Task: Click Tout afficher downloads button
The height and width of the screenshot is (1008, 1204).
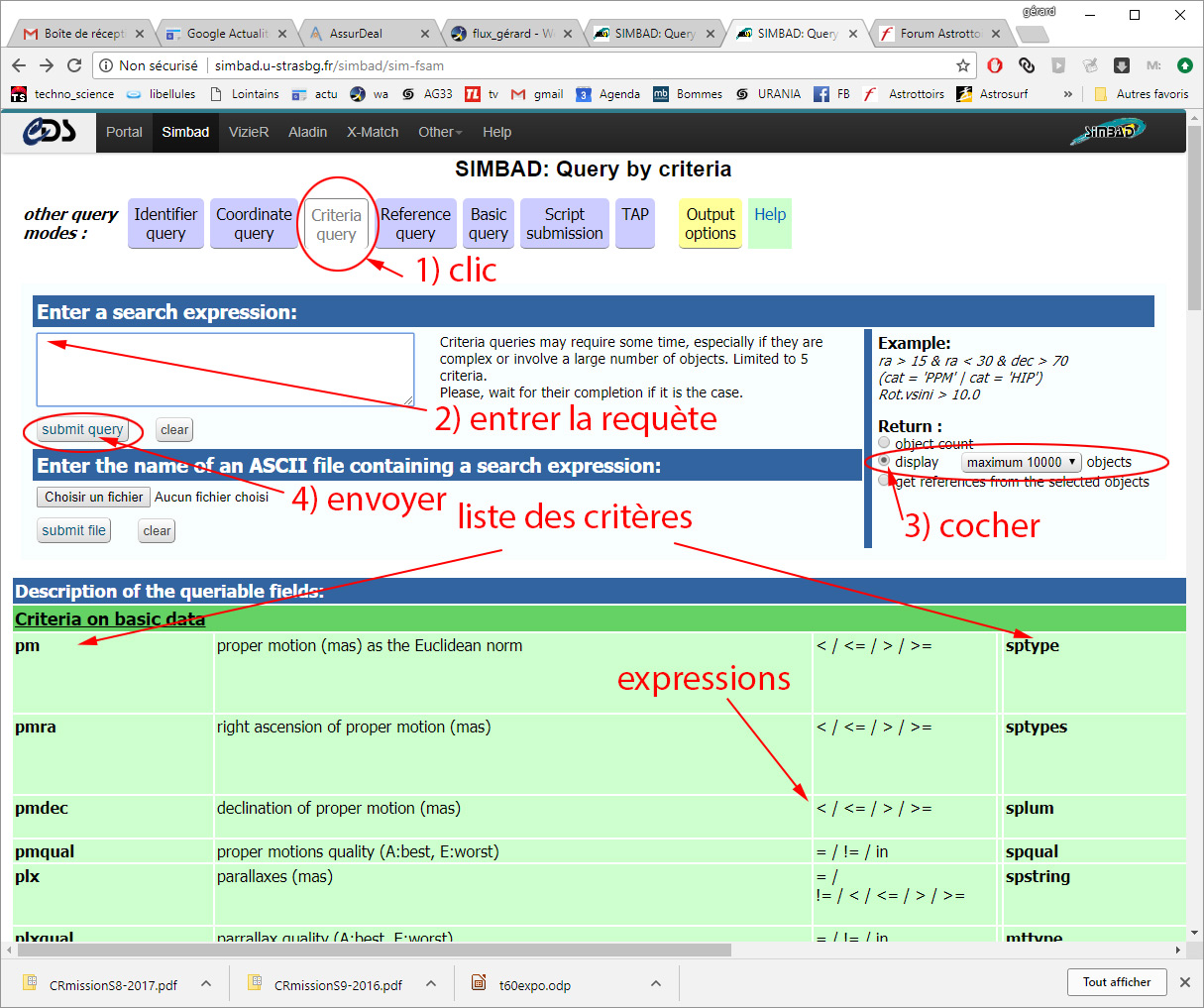Action: (1117, 982)
